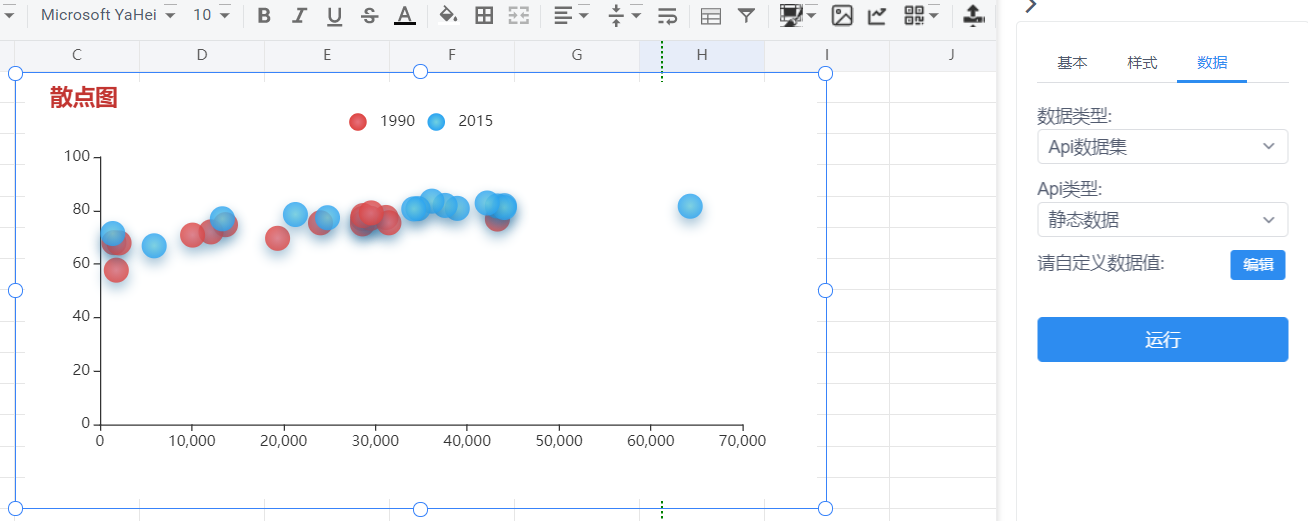Click the chart's bottom-center resize handle

point(420,509)
